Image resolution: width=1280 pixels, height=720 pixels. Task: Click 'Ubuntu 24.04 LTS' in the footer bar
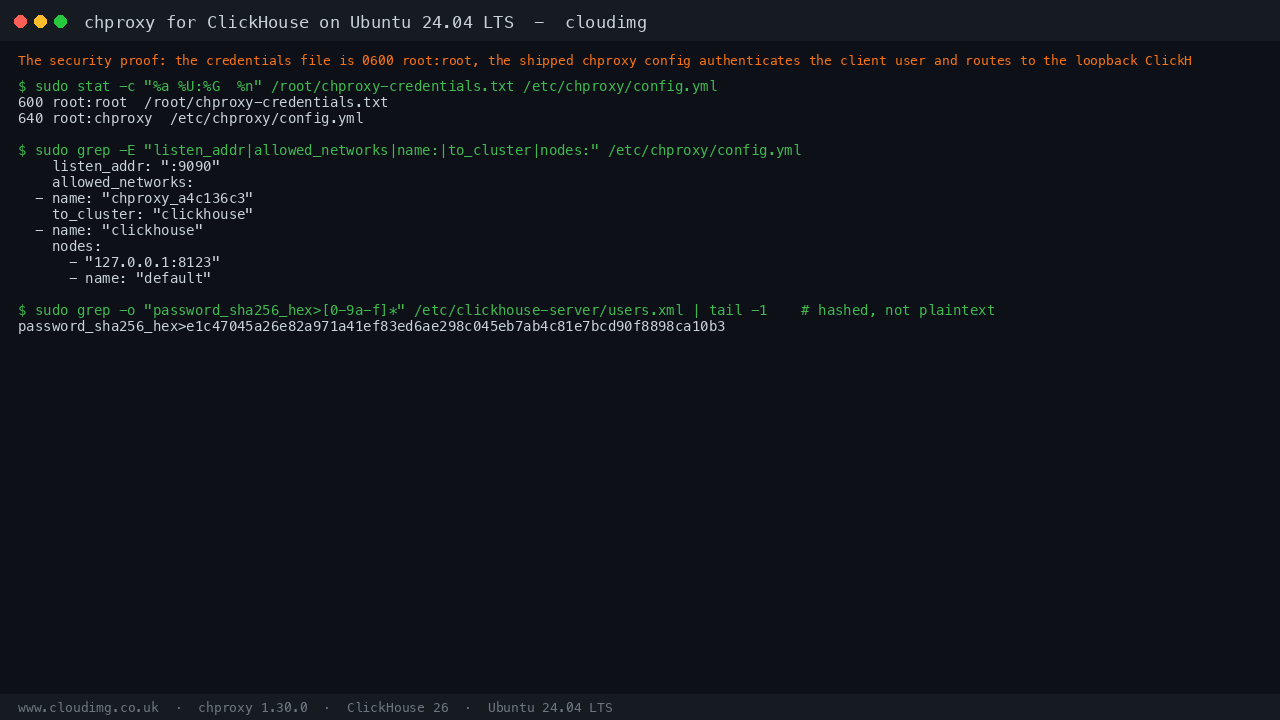(550, 707)
